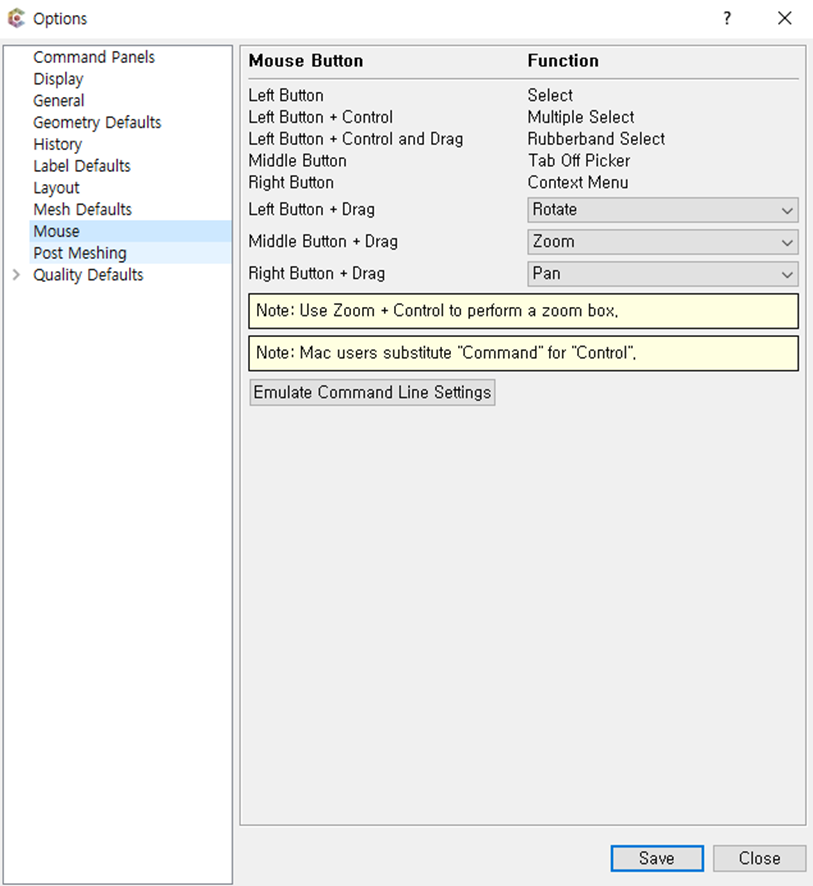Select the Display options category
The width and height of the screenshot is (813, 886).
[58, 79]
